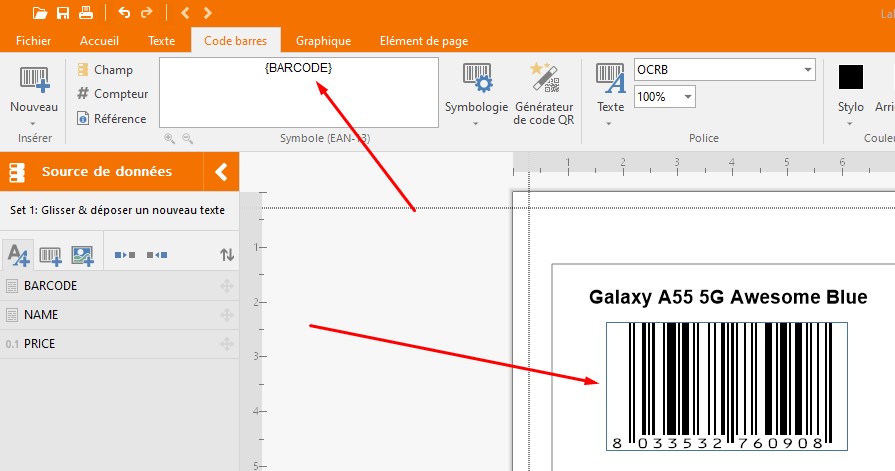This screenshot has height=471, width=895.
Task: Insert a new barcode with Nouveau
Action: (34, 79)
